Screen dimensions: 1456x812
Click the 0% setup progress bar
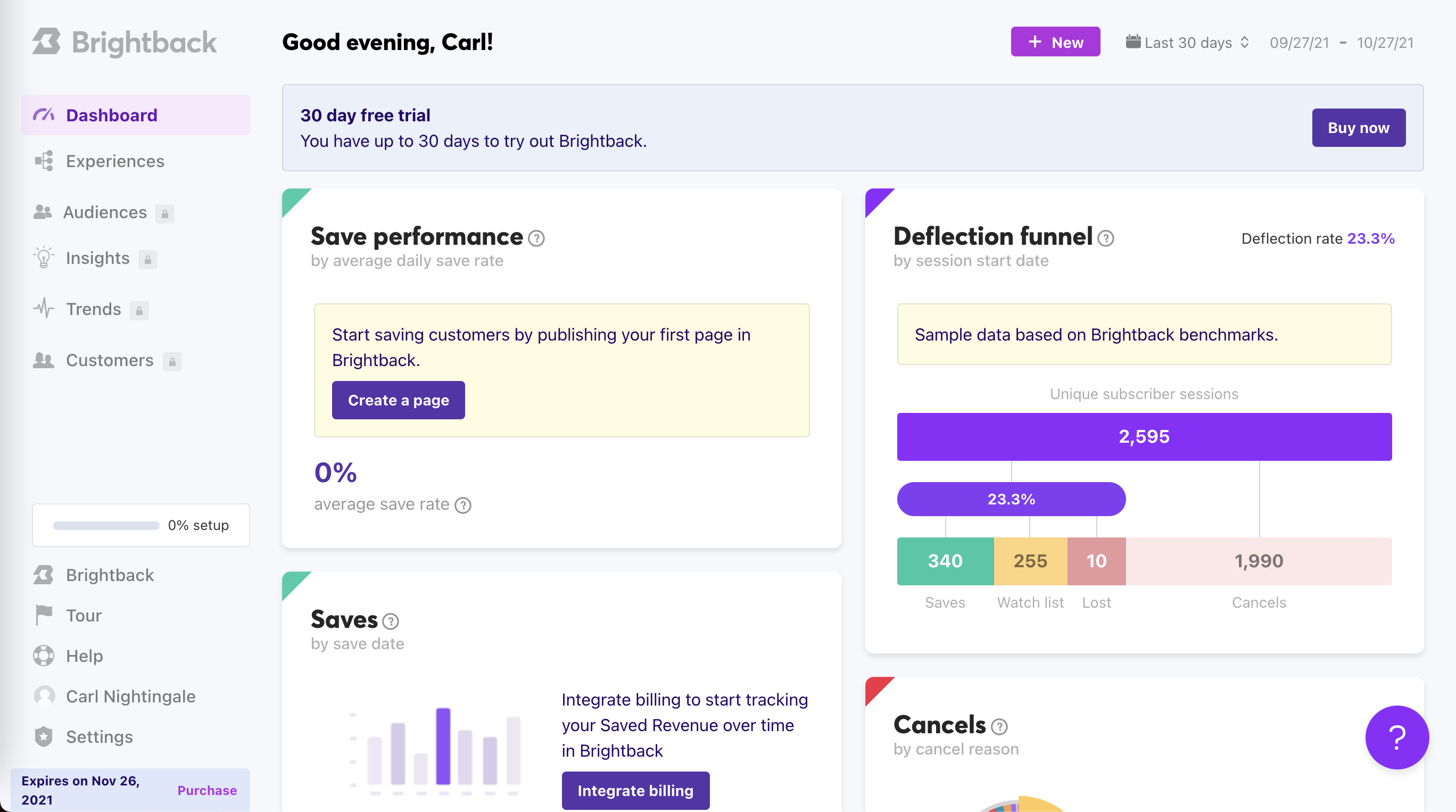[106, 526]
